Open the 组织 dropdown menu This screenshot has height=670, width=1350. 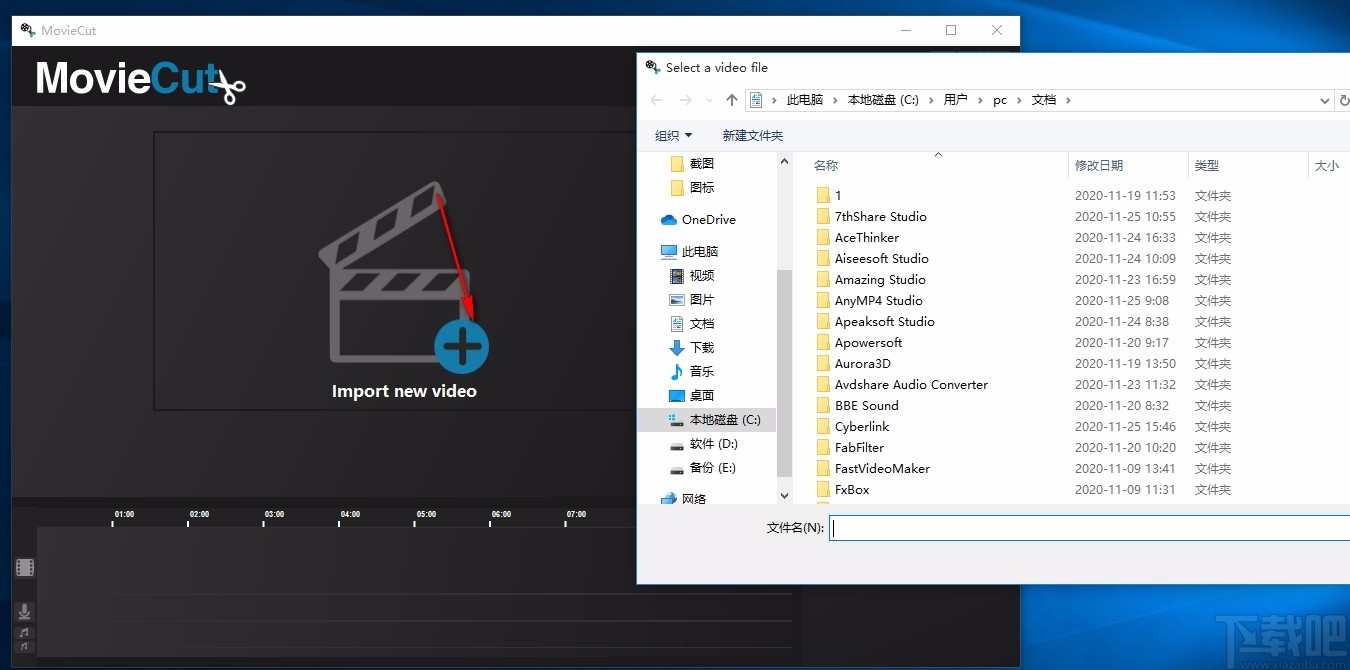point(673,135)
